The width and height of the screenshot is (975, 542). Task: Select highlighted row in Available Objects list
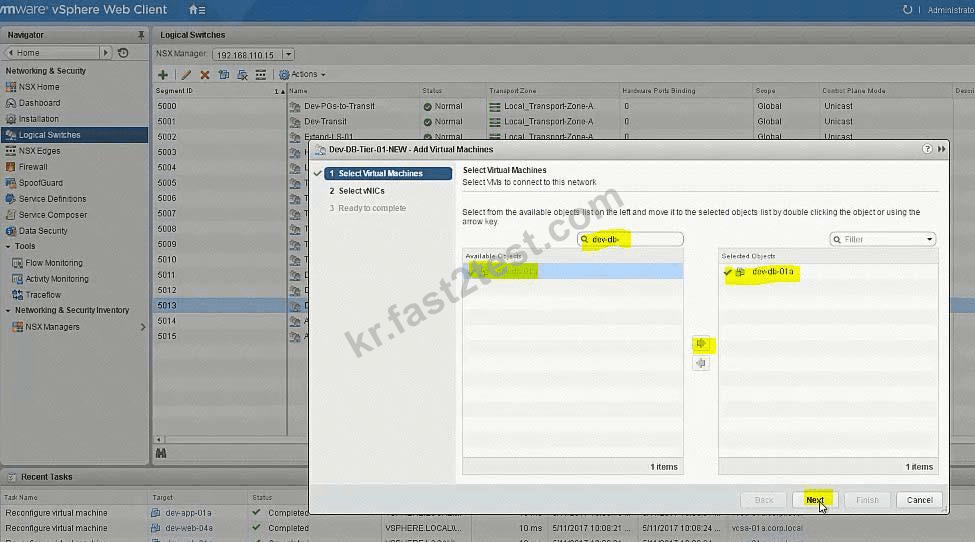(573, 272)
